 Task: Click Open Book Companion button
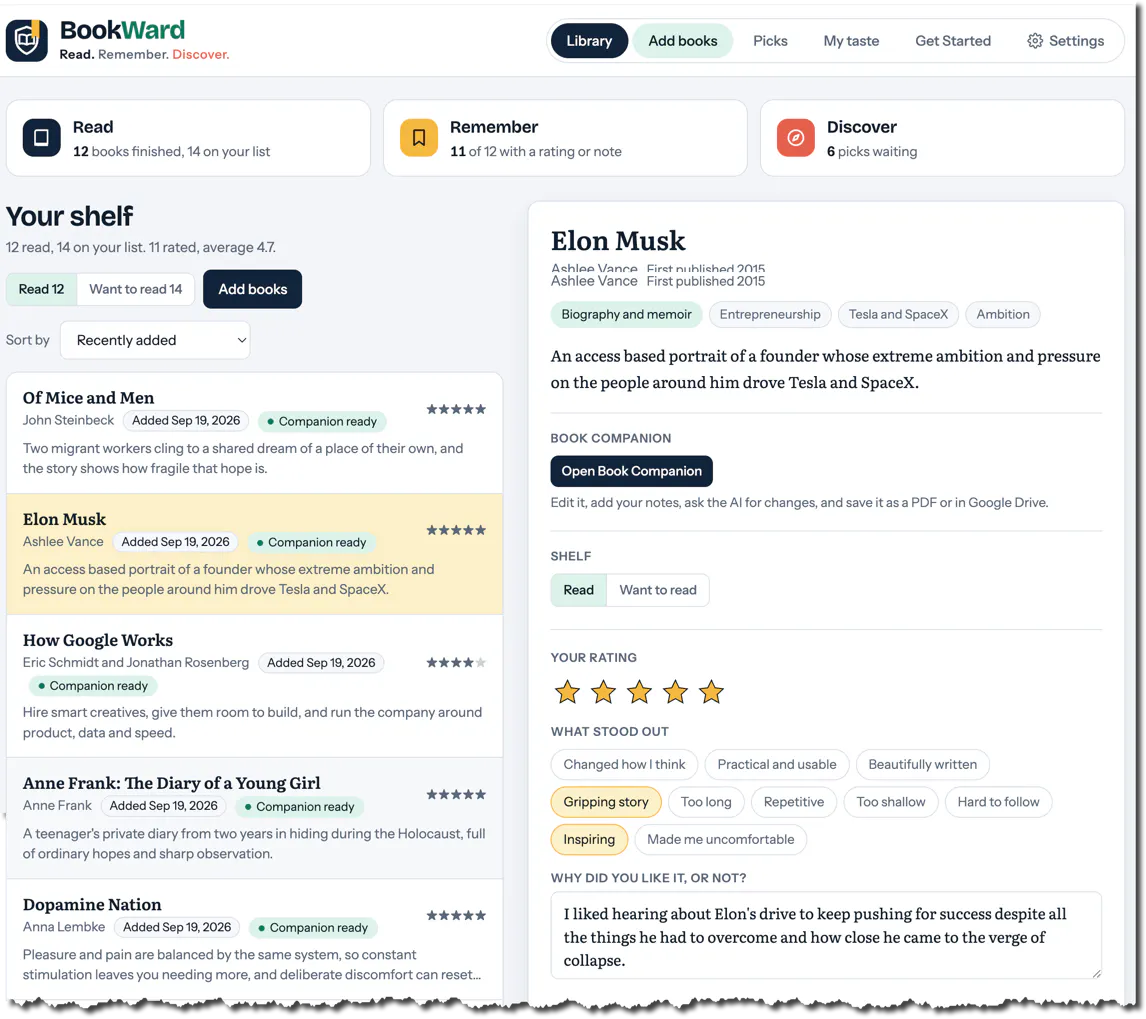631,471
